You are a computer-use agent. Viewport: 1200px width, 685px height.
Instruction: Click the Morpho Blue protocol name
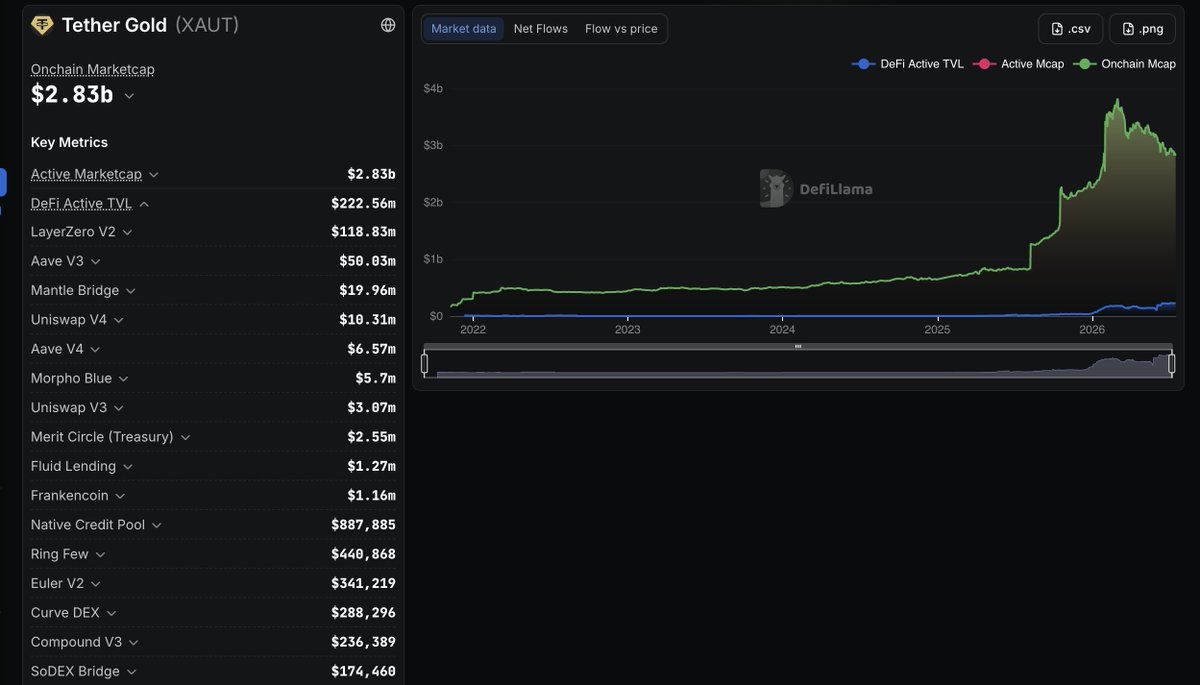tap(72, 379)
